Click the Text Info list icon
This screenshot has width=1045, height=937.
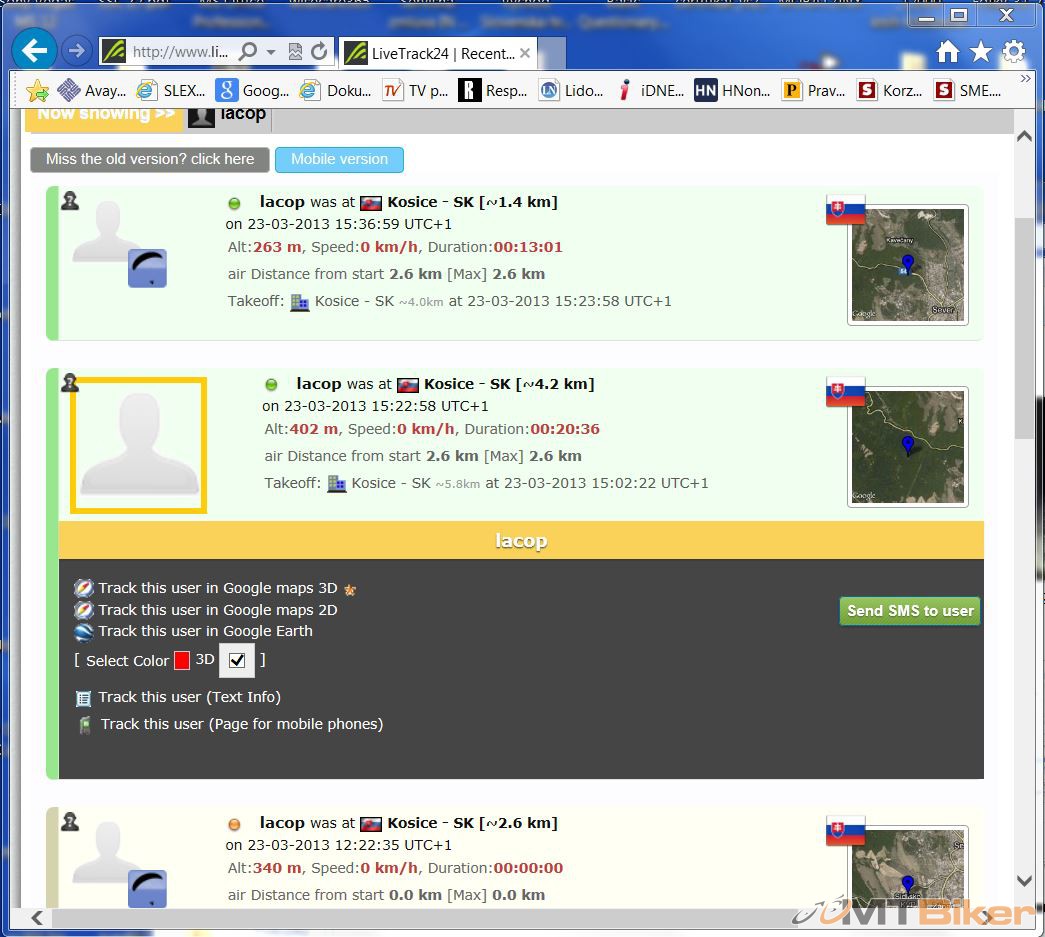pos(84,698)
